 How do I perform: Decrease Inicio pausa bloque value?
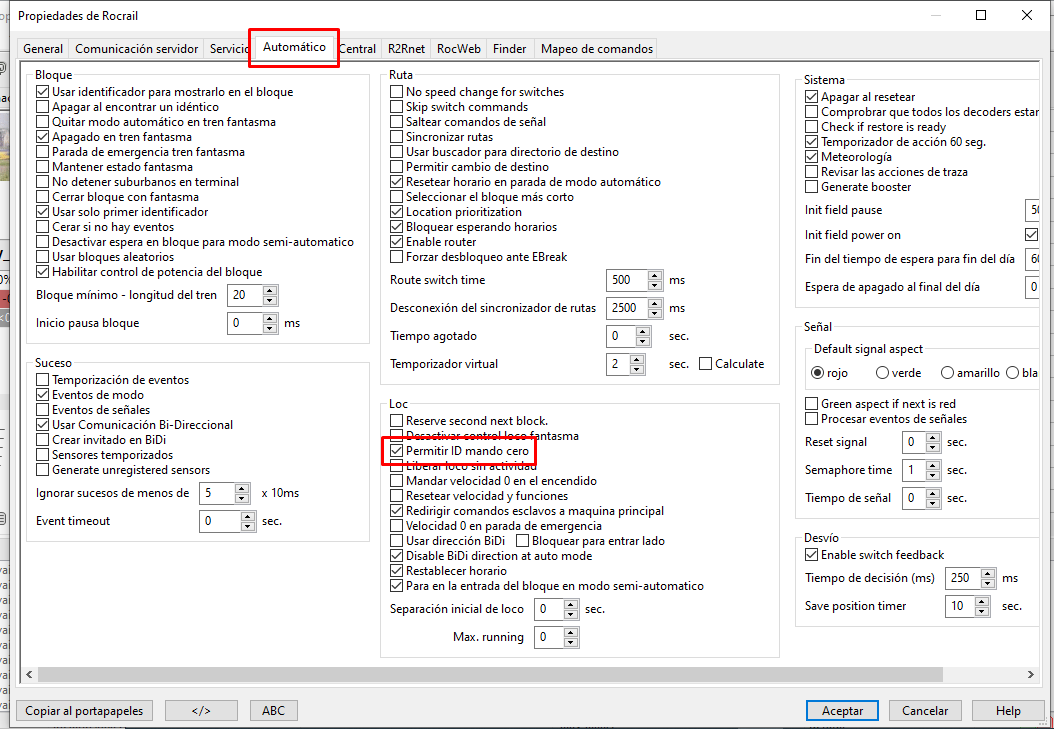[270, 329]
